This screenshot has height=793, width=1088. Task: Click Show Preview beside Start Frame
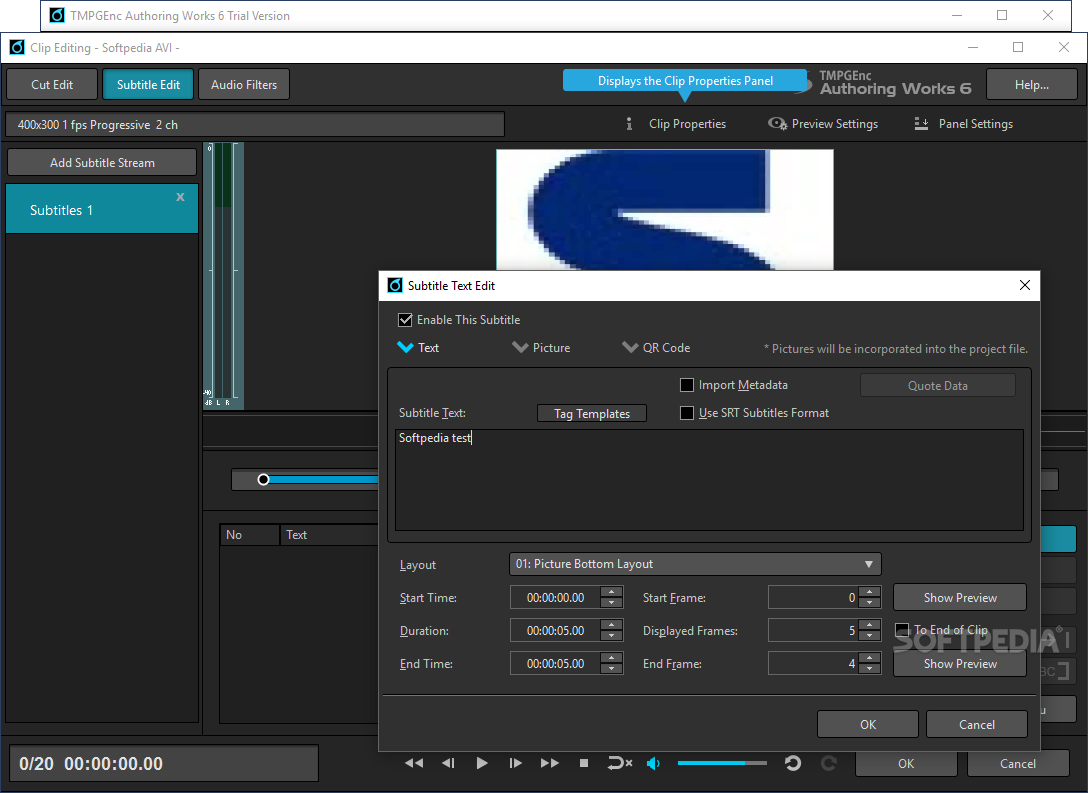[x=960, y=597]
